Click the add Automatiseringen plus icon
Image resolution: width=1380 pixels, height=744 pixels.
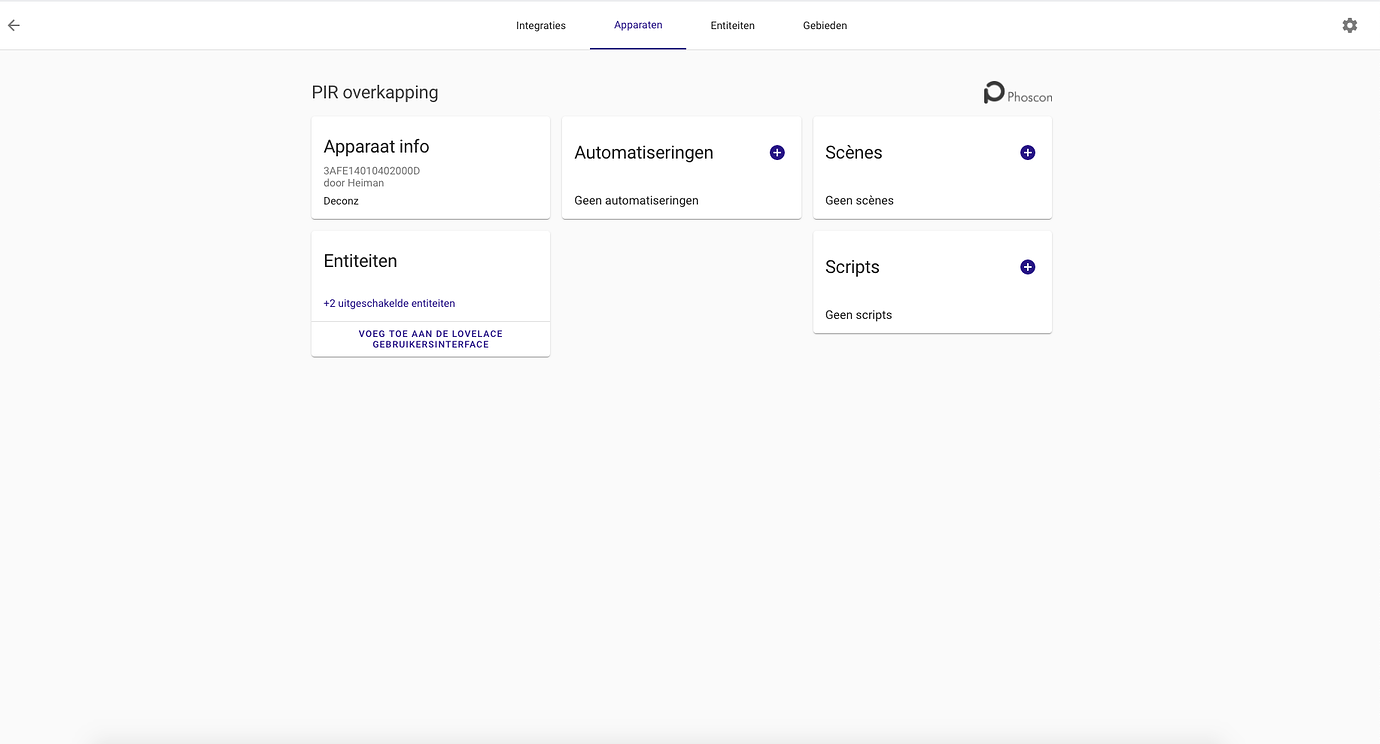(777, 152)
